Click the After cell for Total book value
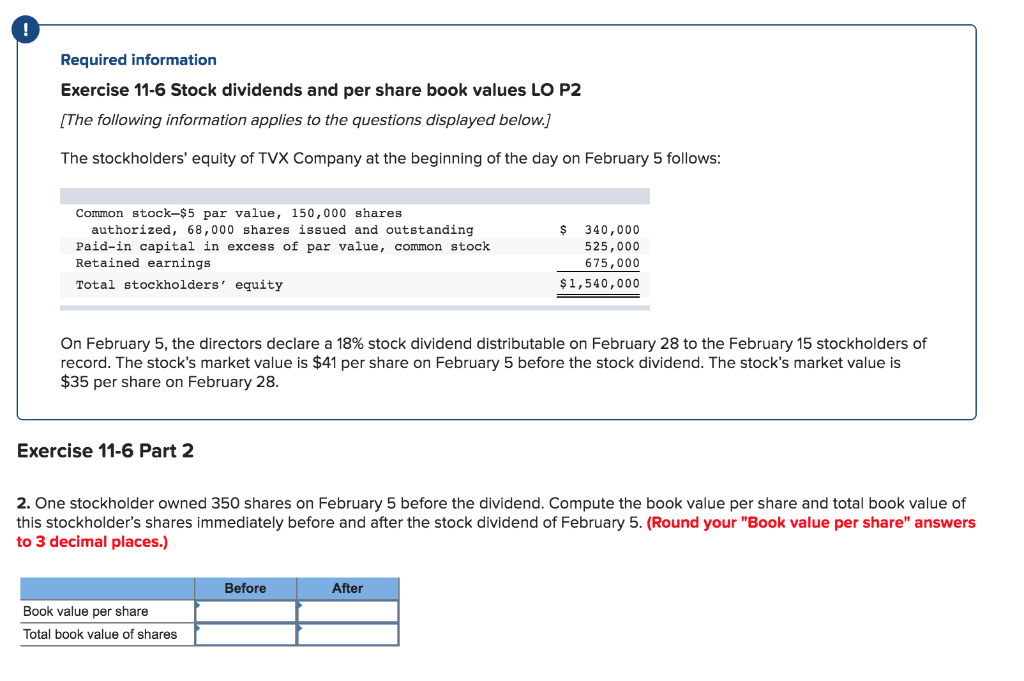This screenshot has width=1024, height=681. pos(348,634)
